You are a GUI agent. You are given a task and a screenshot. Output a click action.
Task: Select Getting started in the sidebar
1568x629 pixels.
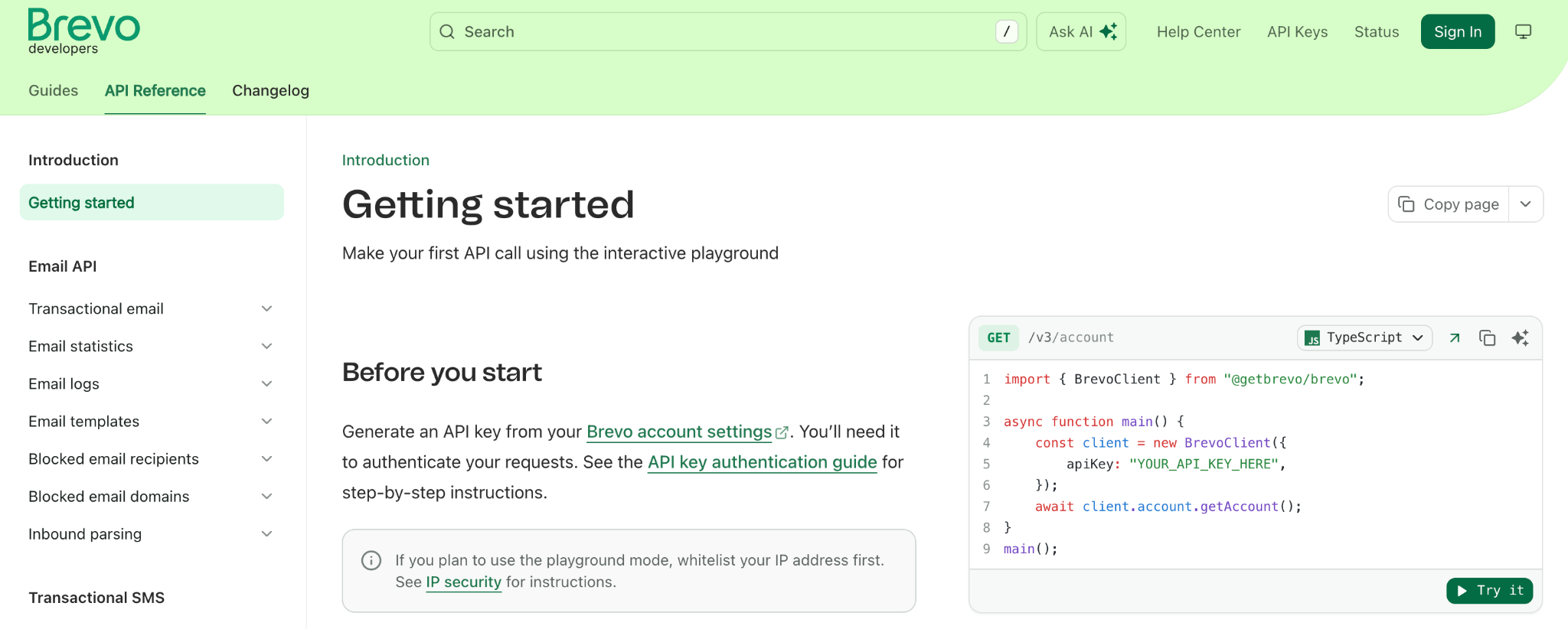point(152,202)
